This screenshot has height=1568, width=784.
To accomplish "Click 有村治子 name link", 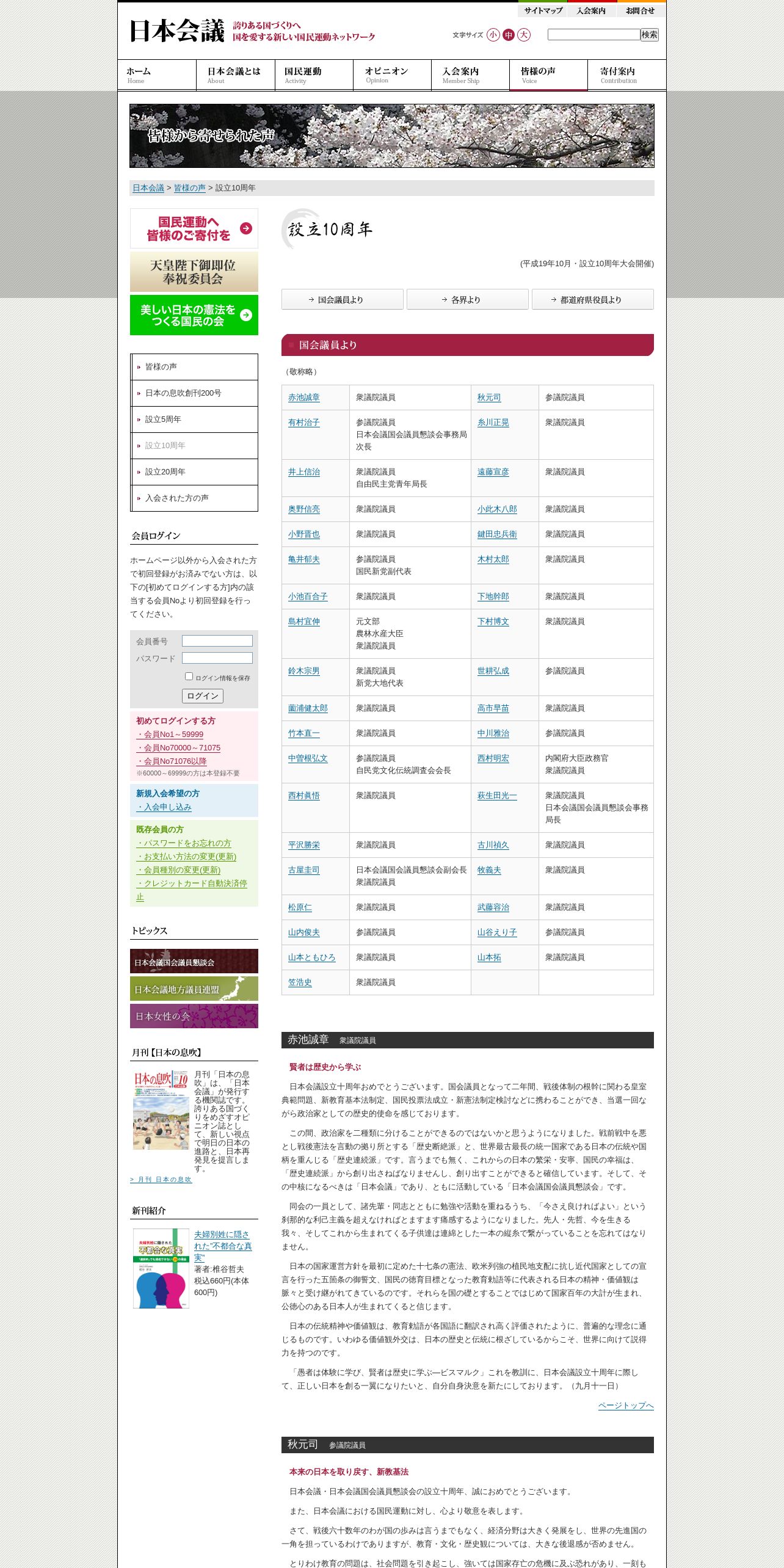I will click(304, 423).
